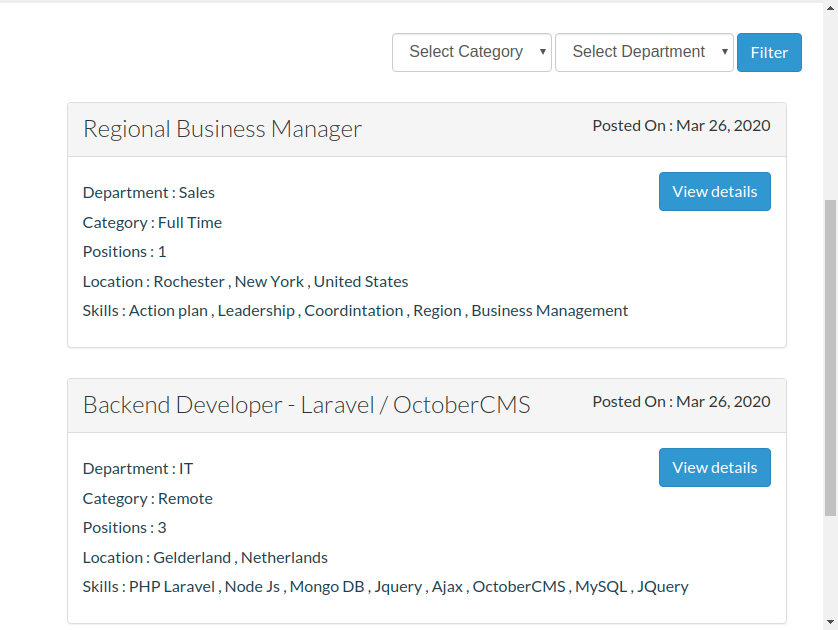Click the scrollbar up arrow

[x=831, y=8]
